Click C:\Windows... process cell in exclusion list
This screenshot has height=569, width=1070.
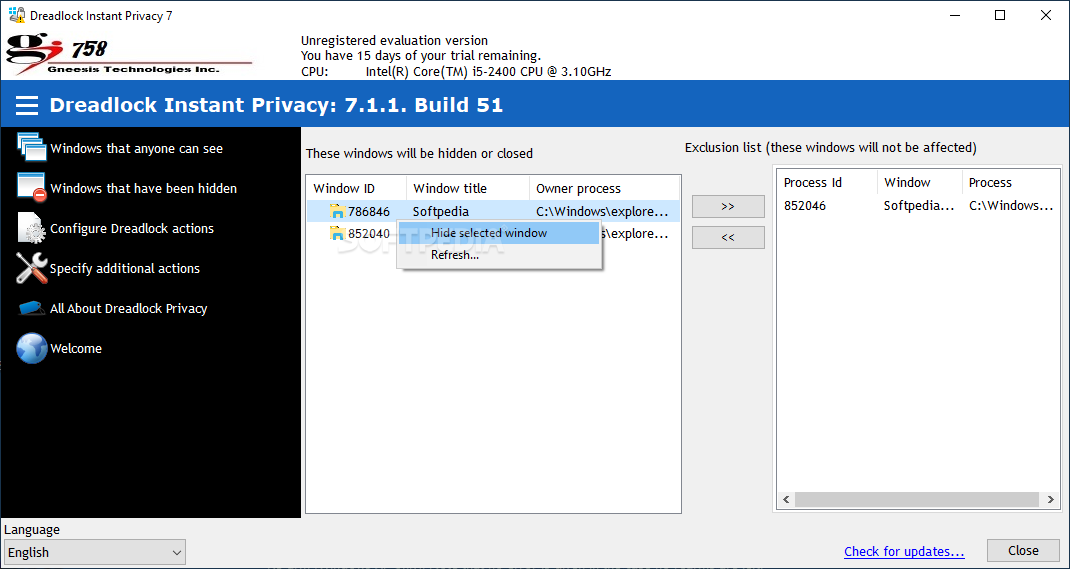pyautogui.click(x=1012, y=205)
